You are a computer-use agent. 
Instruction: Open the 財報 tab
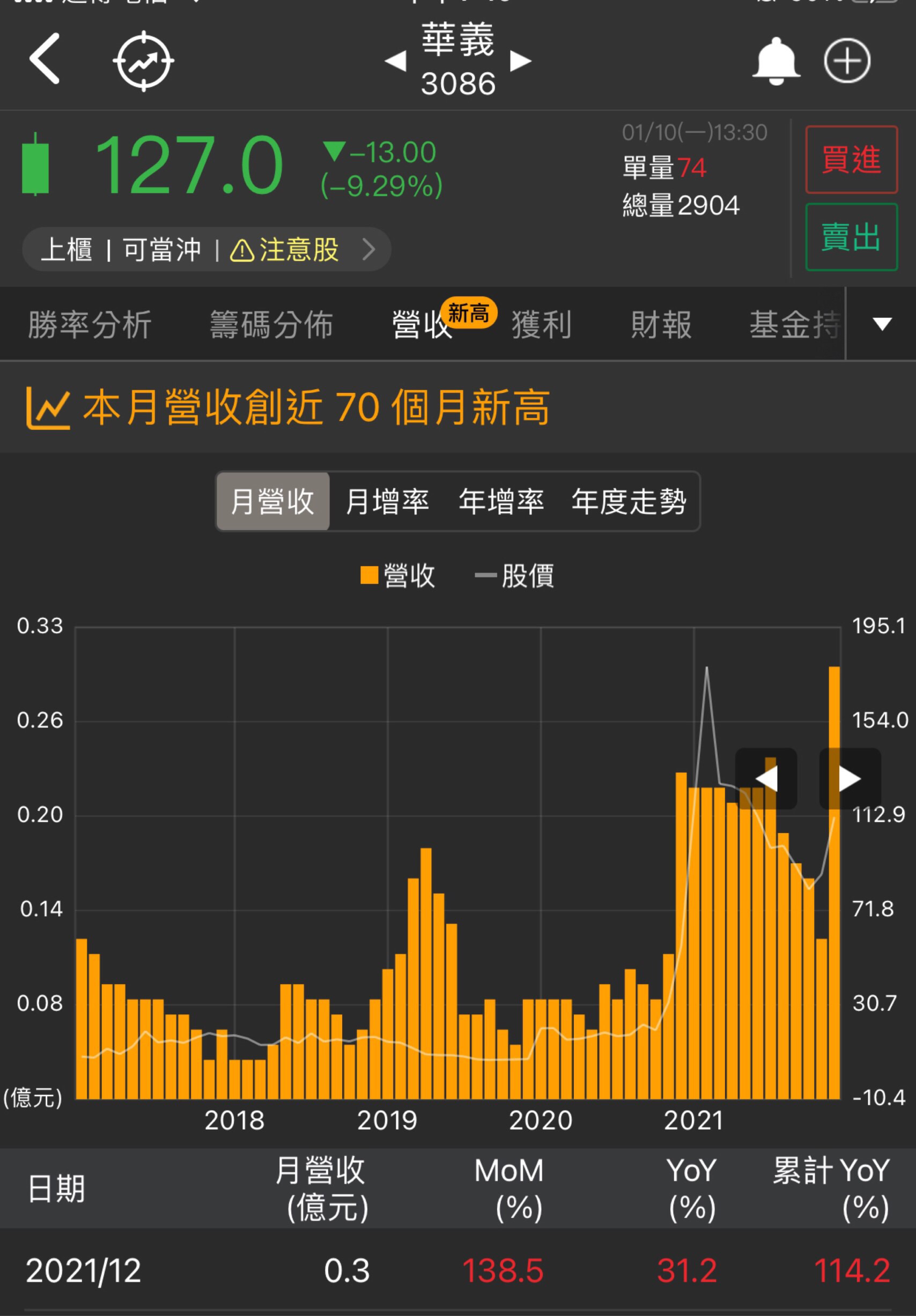tap(661, 325)
